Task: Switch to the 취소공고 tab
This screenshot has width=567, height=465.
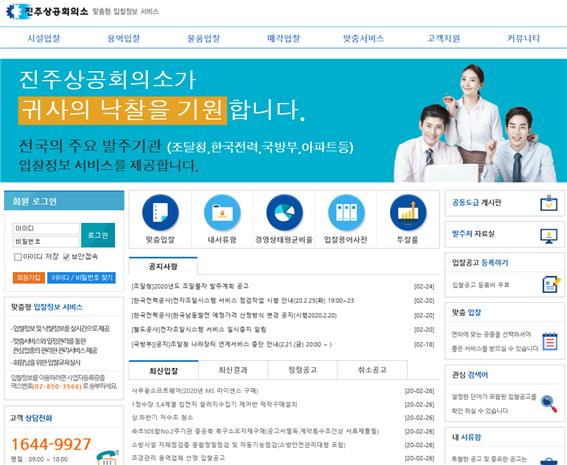Action: [x=372, y=370]
